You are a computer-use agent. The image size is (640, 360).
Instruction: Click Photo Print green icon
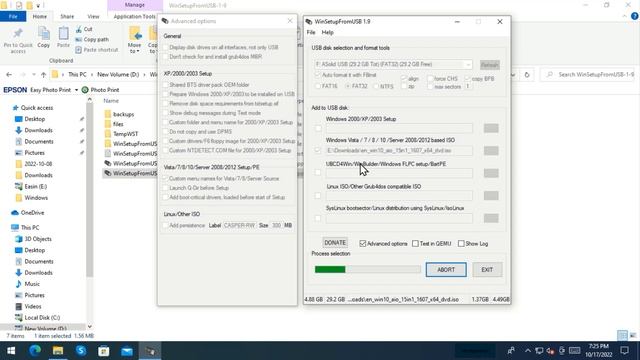click(x=85, y=90)
